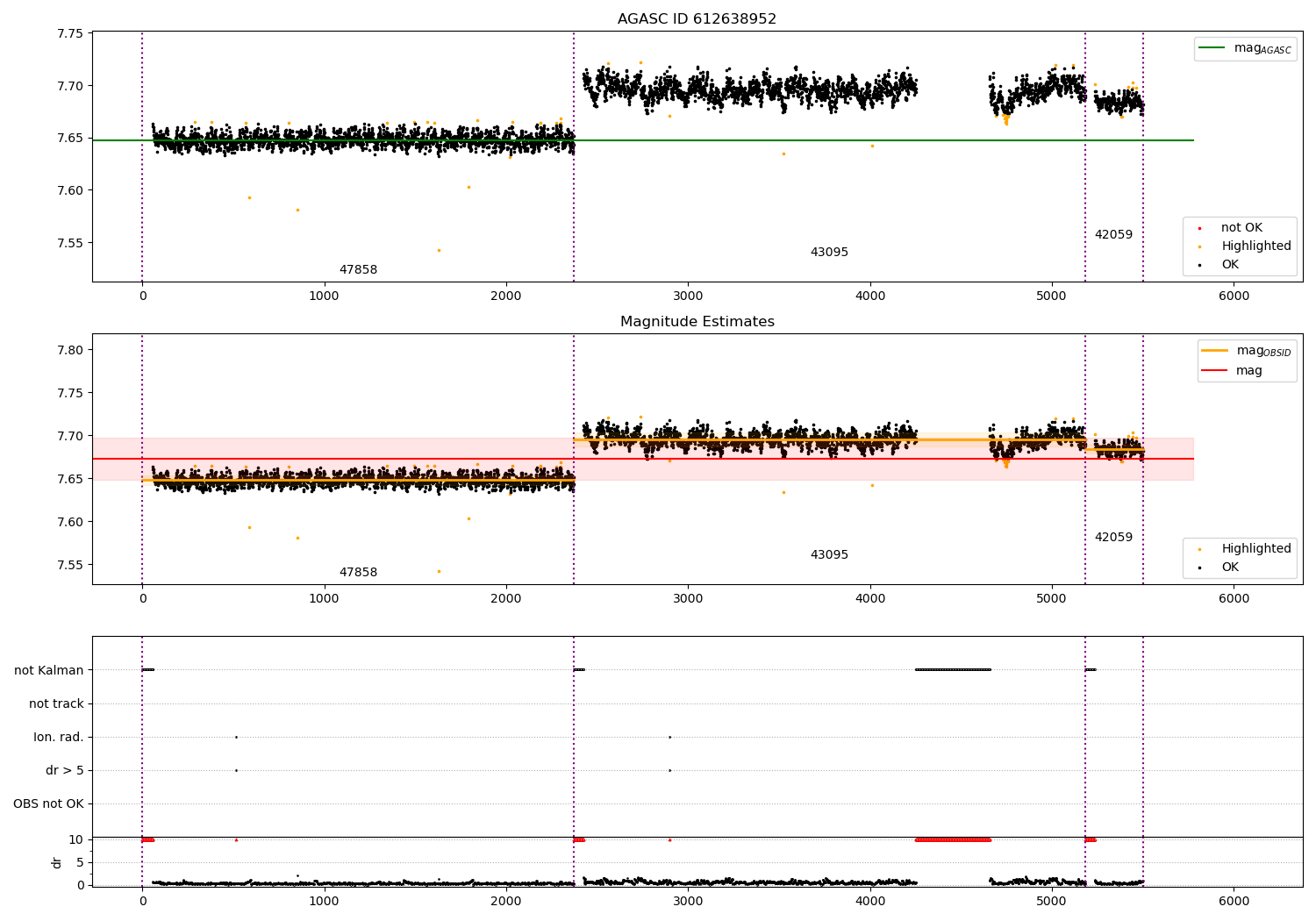The height and width of the screenshot is (921, 1316).
Task: Click obsid label 47858 in top plot
Action: tap(358, 269)
